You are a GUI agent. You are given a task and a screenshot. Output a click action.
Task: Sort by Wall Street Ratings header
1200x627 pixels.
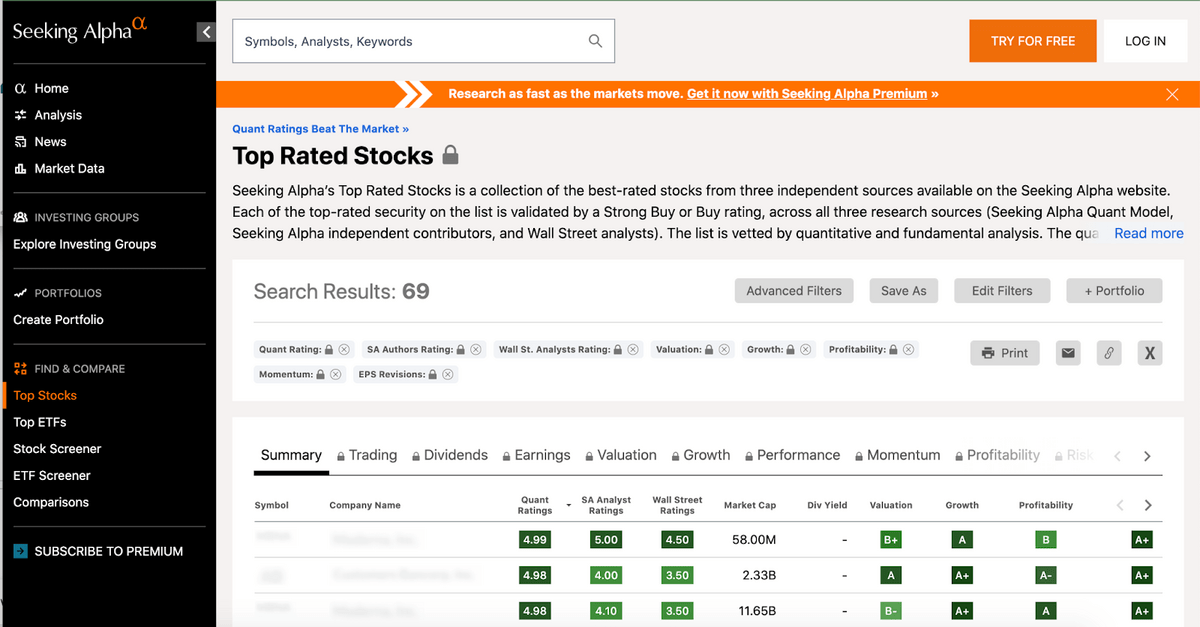tap(677, 505)
